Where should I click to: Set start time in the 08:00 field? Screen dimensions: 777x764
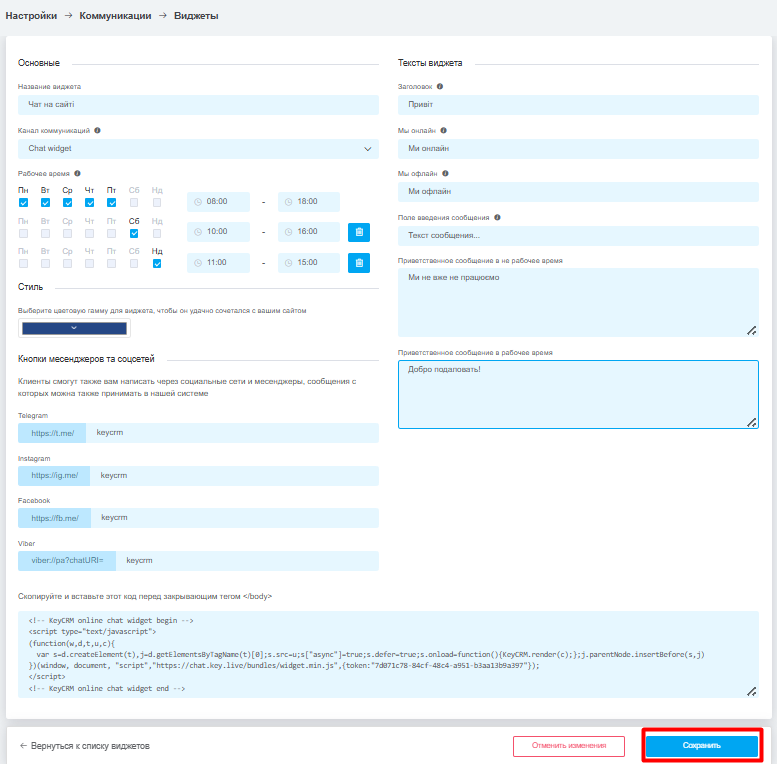pos(219,202)
